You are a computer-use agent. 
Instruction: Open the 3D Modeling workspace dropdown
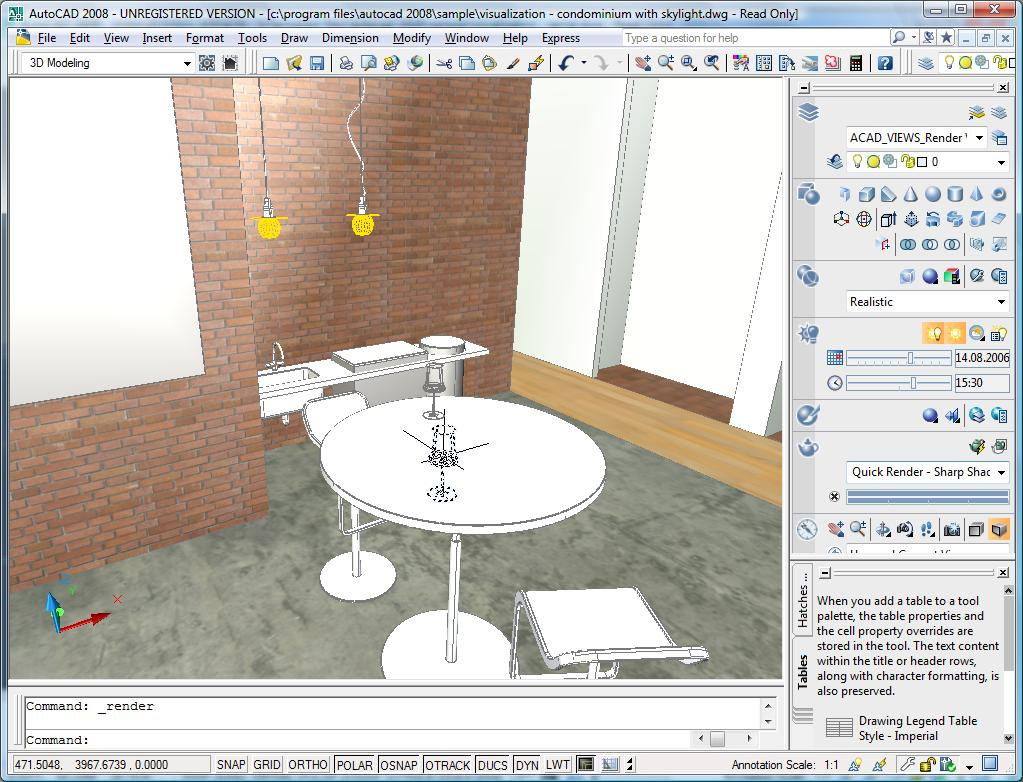[187, 63]
